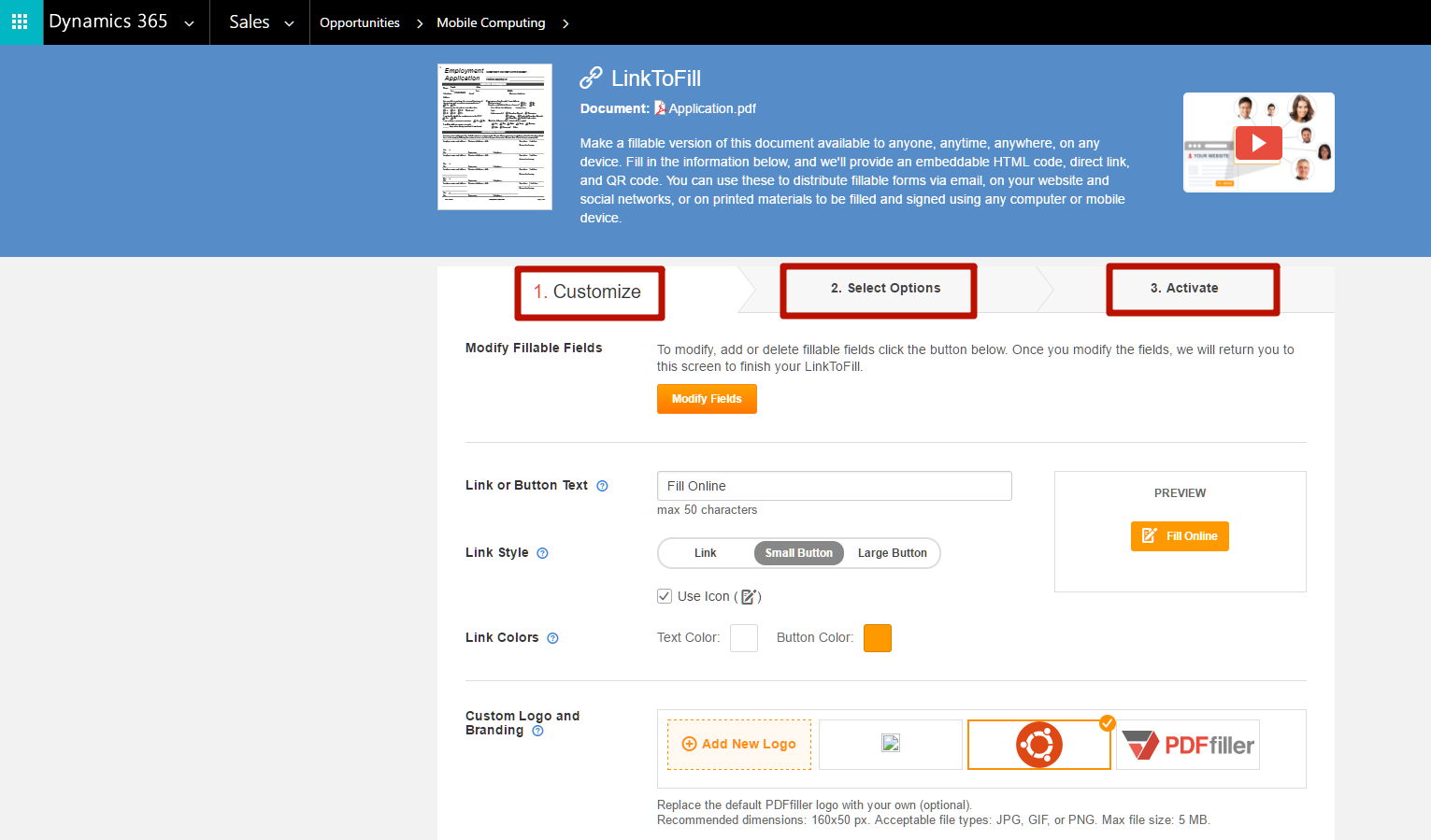The height and width of the screenshot is (840, 1431).
Task: Expand chevron after Opportunities
Action: [x=420, y=23]
